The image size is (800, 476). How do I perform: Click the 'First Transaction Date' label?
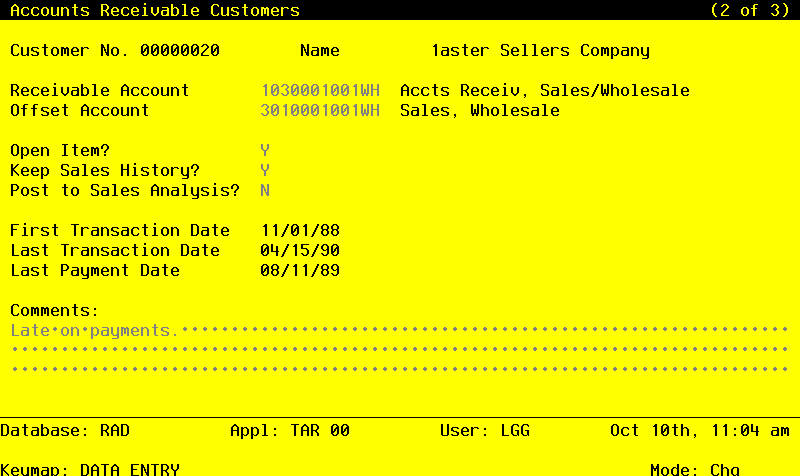pos(120,230)
